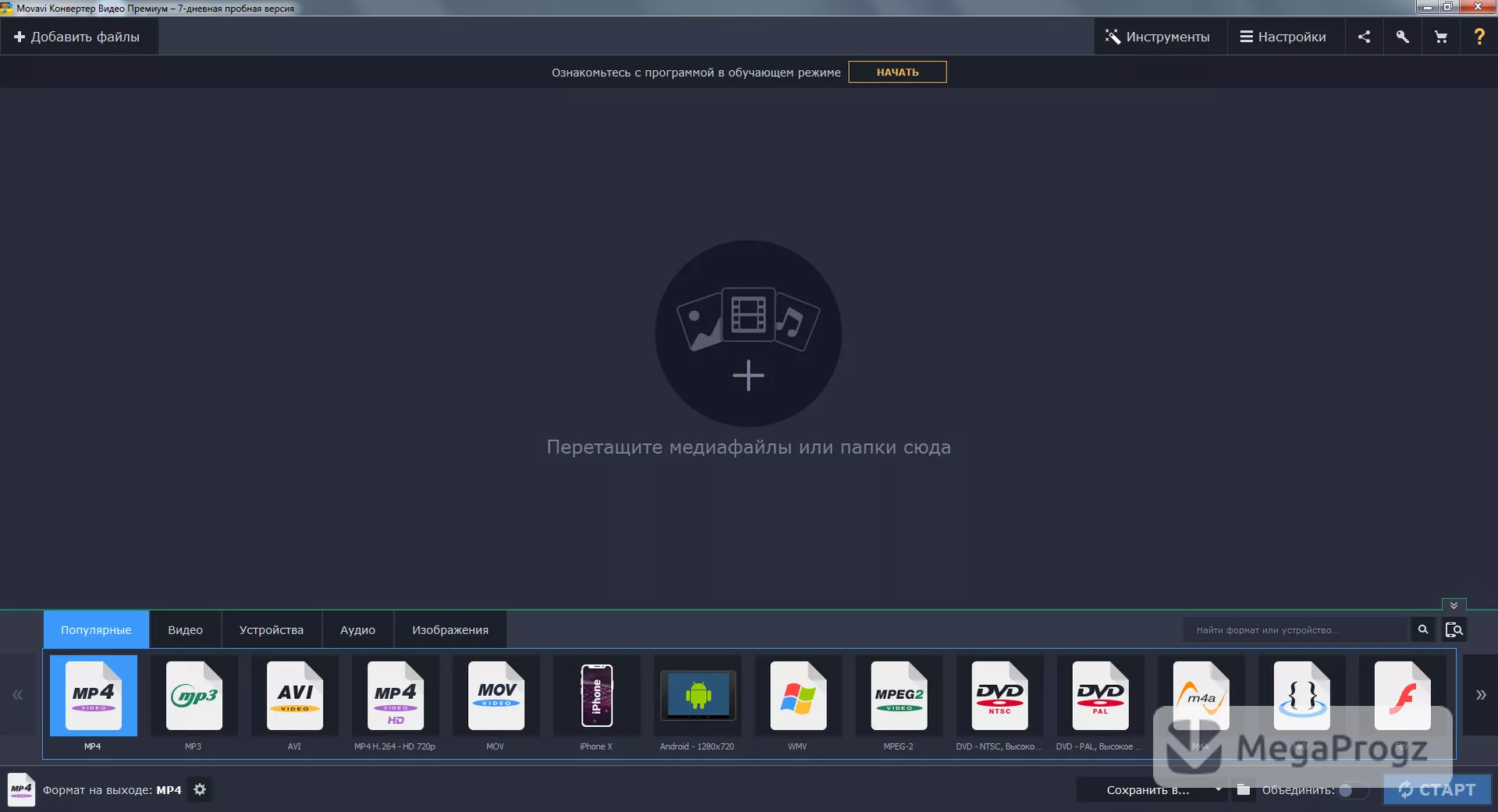1498x812 pixels.
Task: Select the MP4 format preset
Action: 94,696
